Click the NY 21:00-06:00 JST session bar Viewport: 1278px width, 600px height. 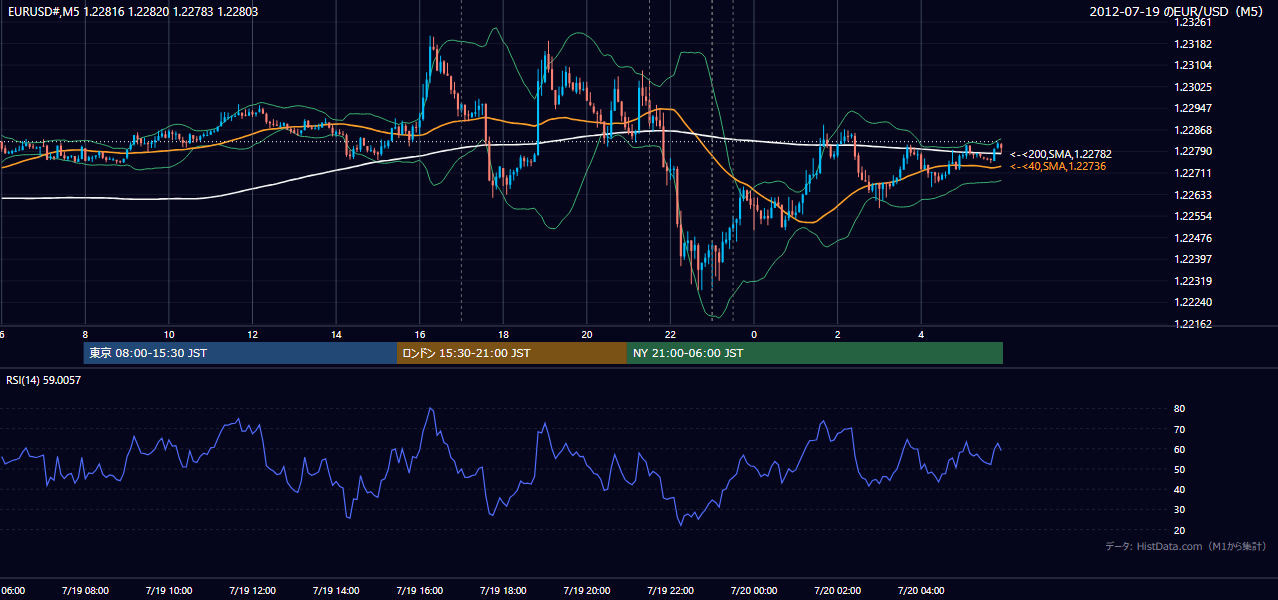pyautogui.click(x=815, y=353)
